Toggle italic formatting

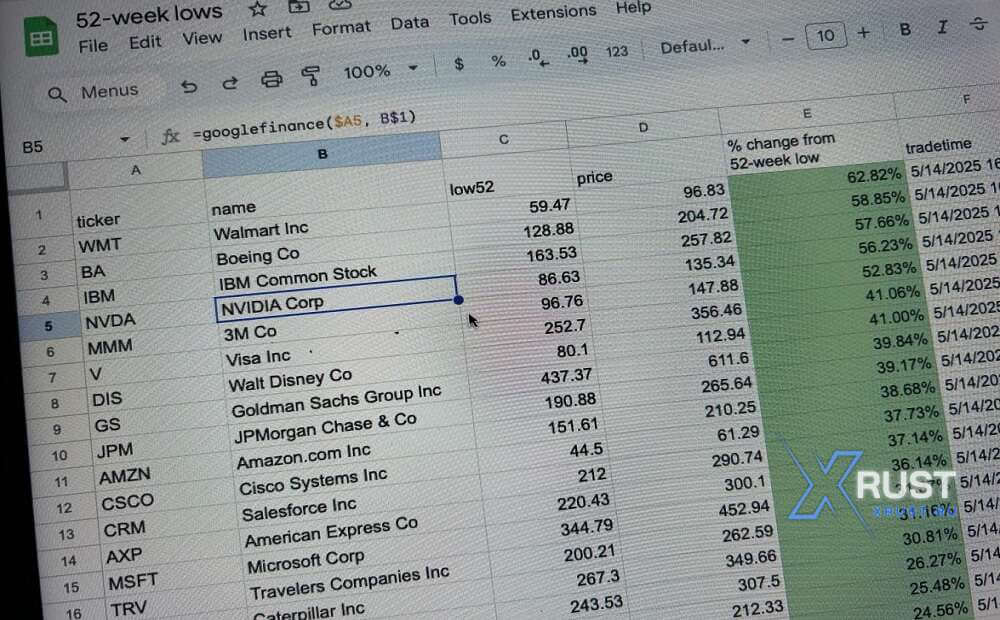(942, 28)
